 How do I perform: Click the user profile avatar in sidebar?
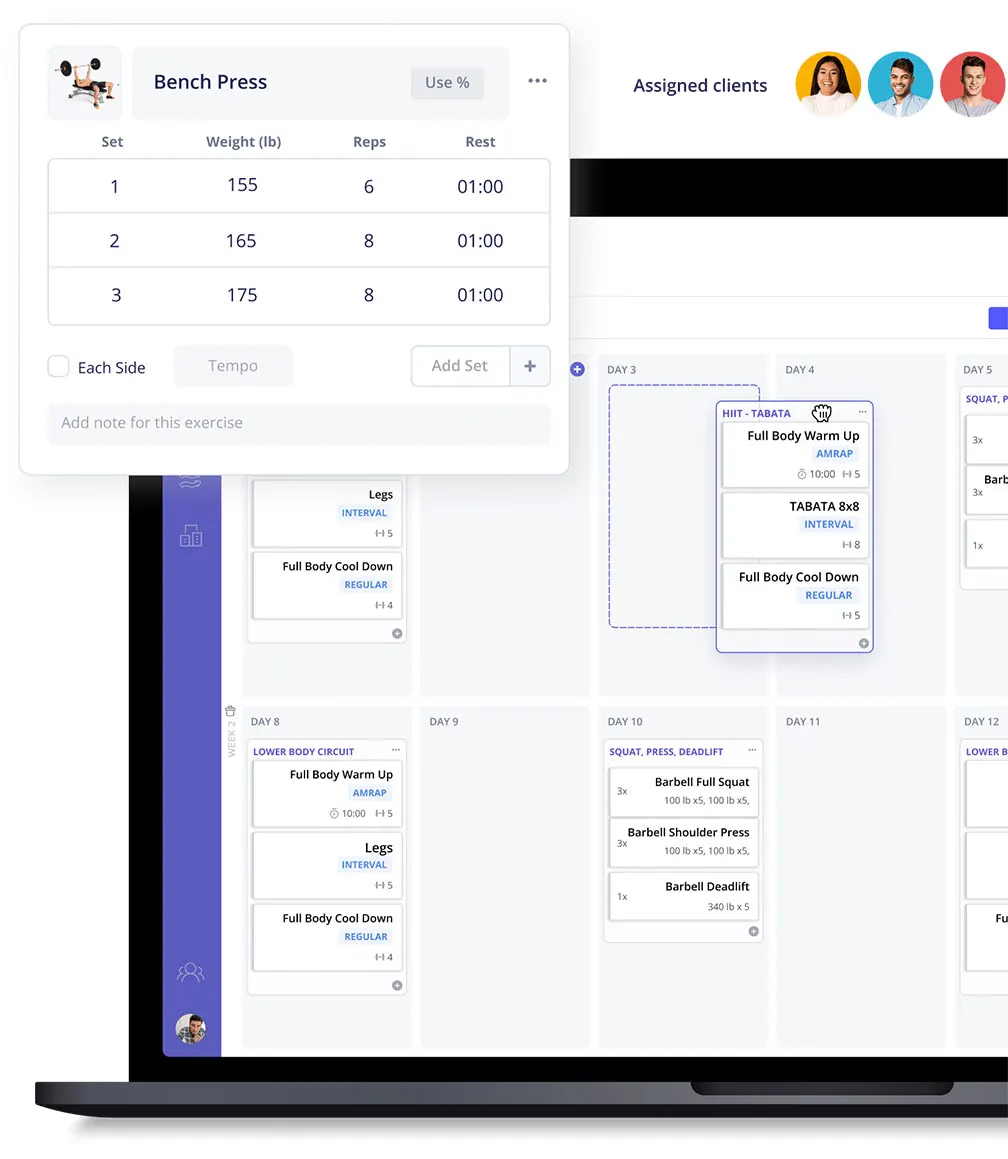pos(190,1027)
